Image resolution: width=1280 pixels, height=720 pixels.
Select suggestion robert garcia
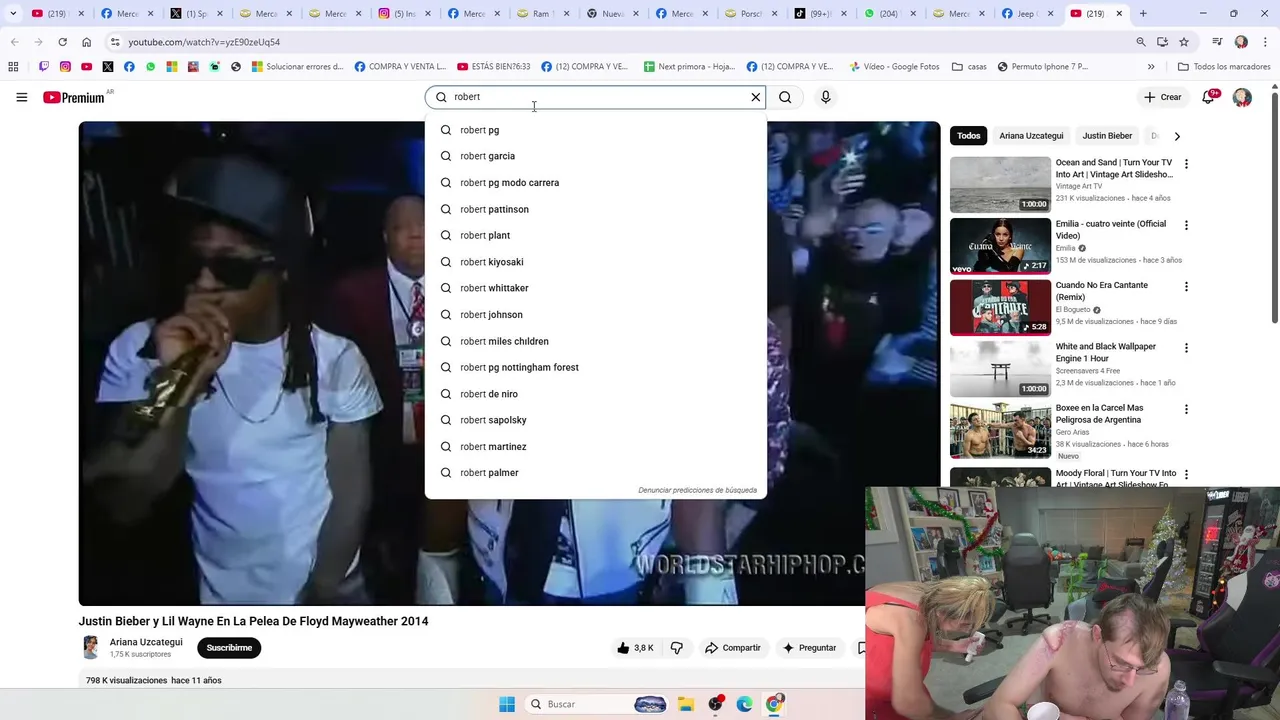pyautogui.click(x=596, y=156)
